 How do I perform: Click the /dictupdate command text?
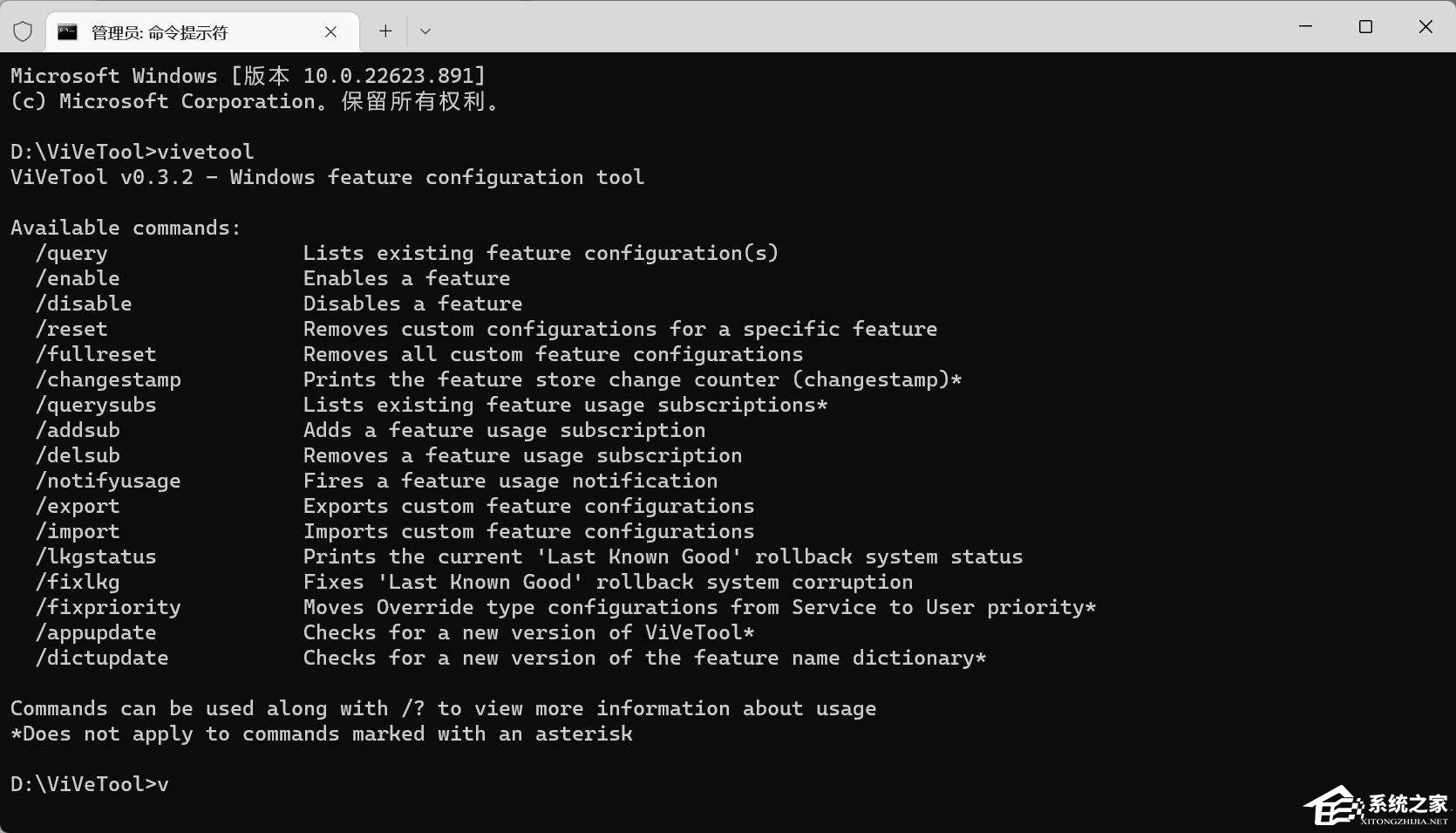(x=102, y=658)
